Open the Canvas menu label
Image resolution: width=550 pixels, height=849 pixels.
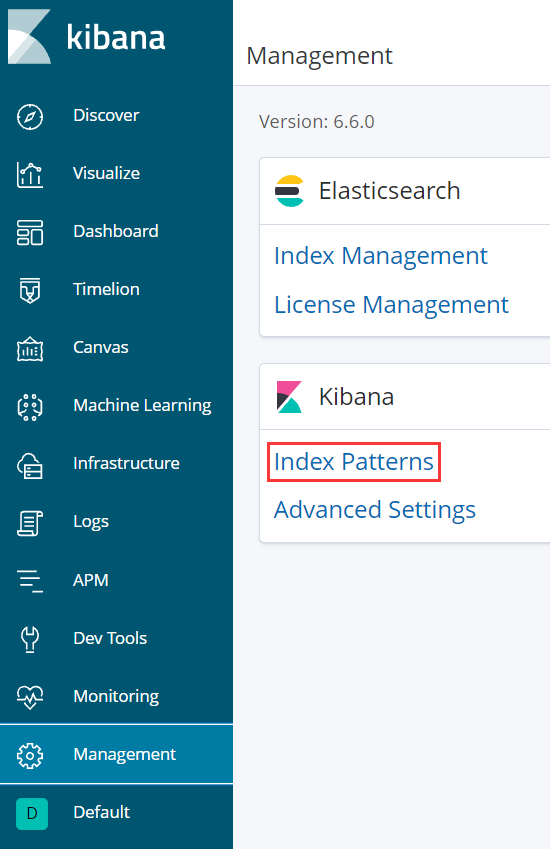[x=101, y=347]
